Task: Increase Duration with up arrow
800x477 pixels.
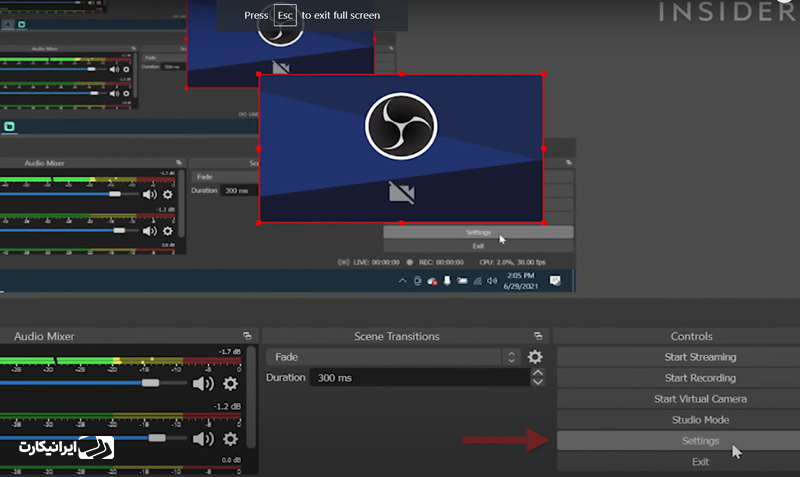Action: tap(538, 373)
